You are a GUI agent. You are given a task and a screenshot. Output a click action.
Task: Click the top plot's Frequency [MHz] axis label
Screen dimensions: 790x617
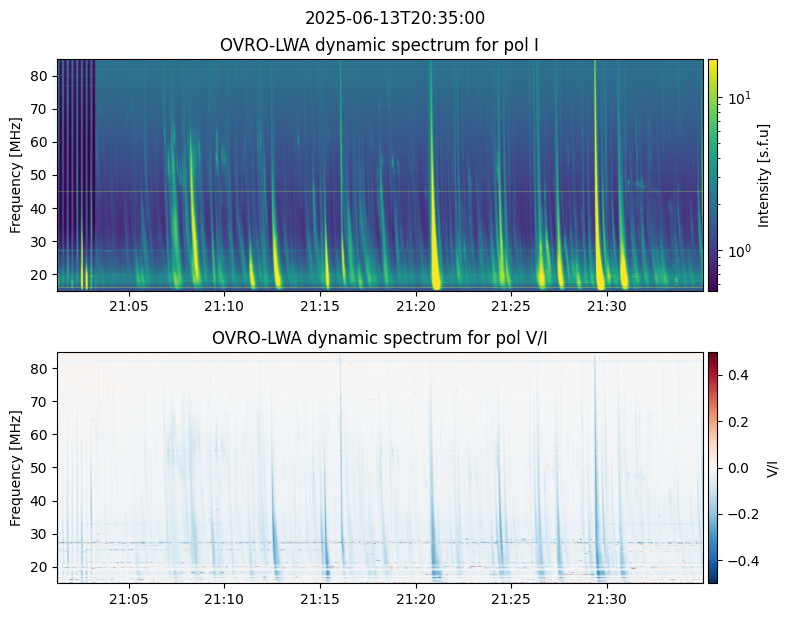pos(16,175)
